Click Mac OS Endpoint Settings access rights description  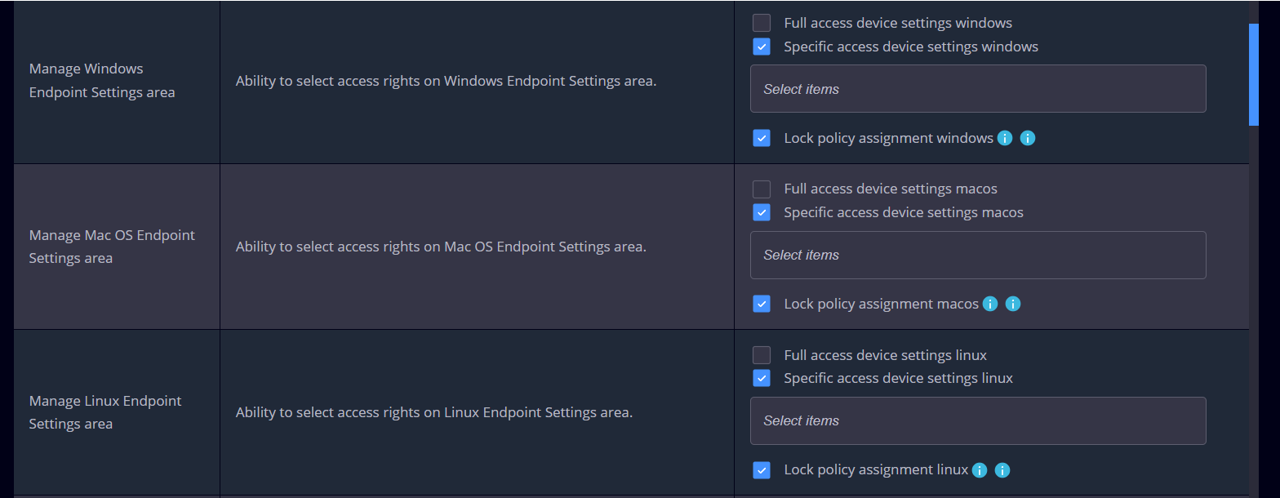click(441, 247)
